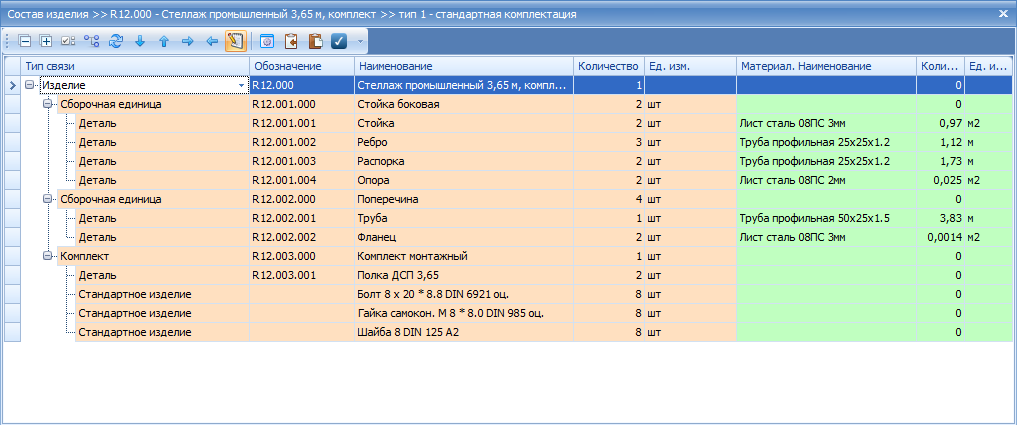1017x425 pixels.
Task: Select Стандартное изделие row with Шайба
Action: tap(162, 333)
